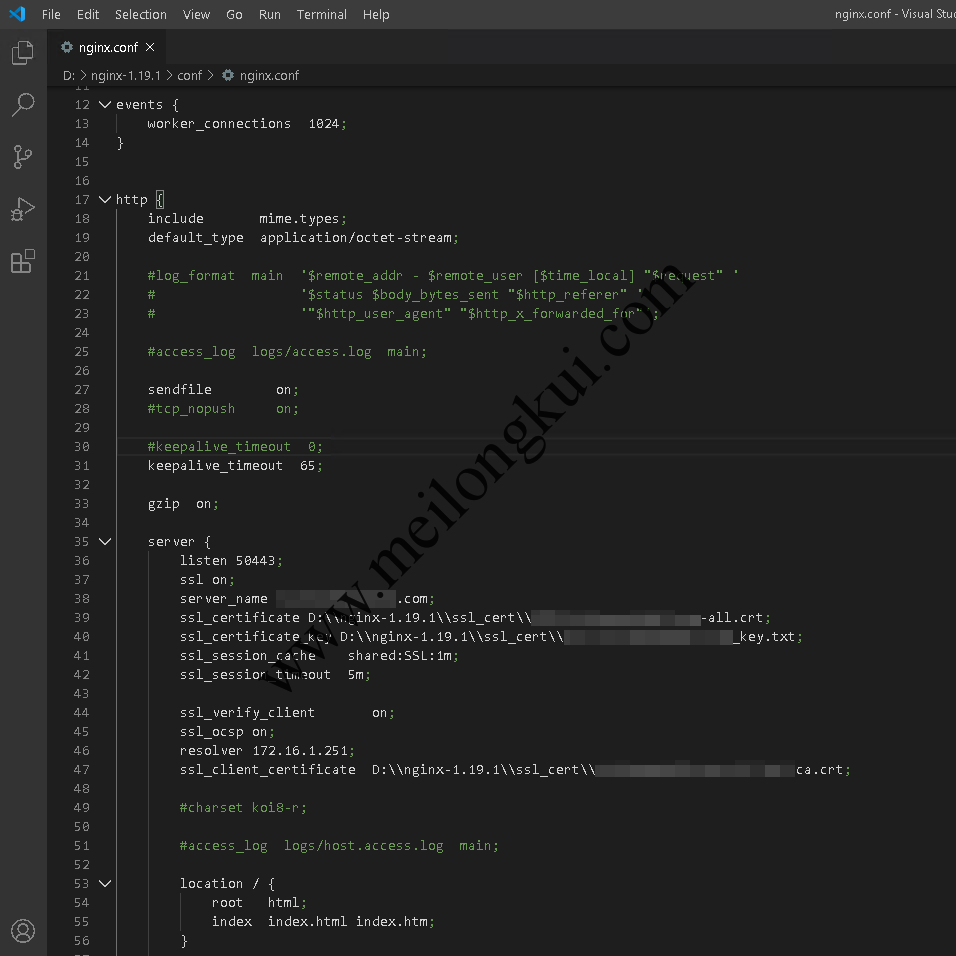
Task: Open the Source Control view
Action: pos(23,157)
